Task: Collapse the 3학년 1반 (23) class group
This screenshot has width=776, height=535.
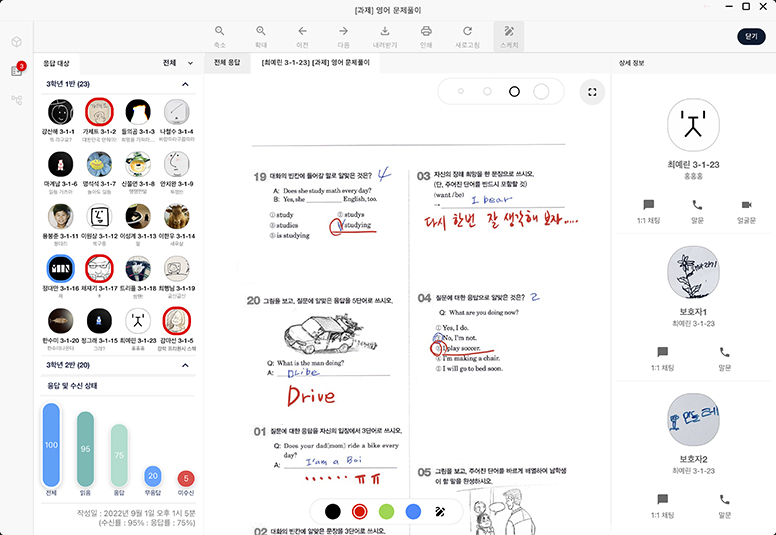Action: click(185, 85)
